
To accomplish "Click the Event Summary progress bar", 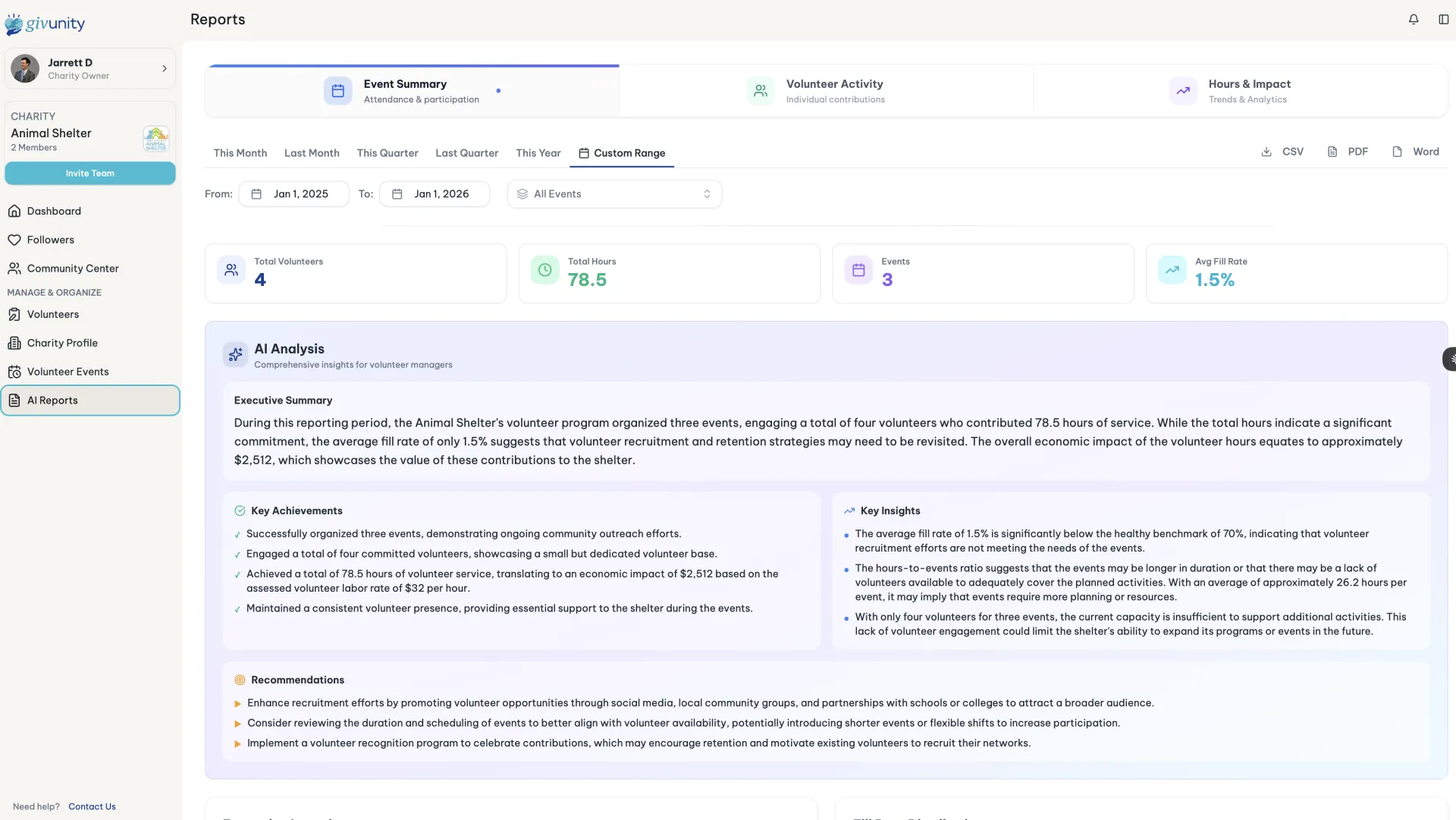I will (413, 65).
